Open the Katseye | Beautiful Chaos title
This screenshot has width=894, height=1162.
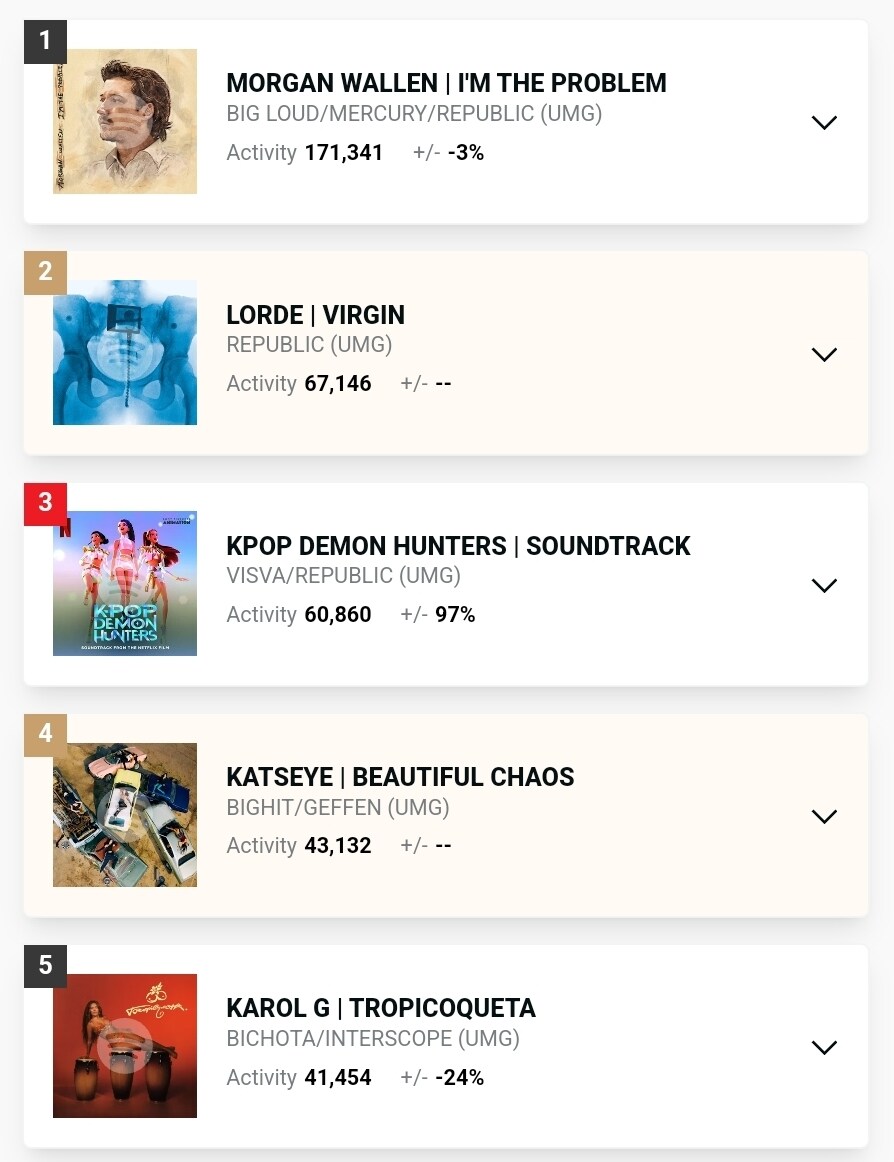[400, 777]
